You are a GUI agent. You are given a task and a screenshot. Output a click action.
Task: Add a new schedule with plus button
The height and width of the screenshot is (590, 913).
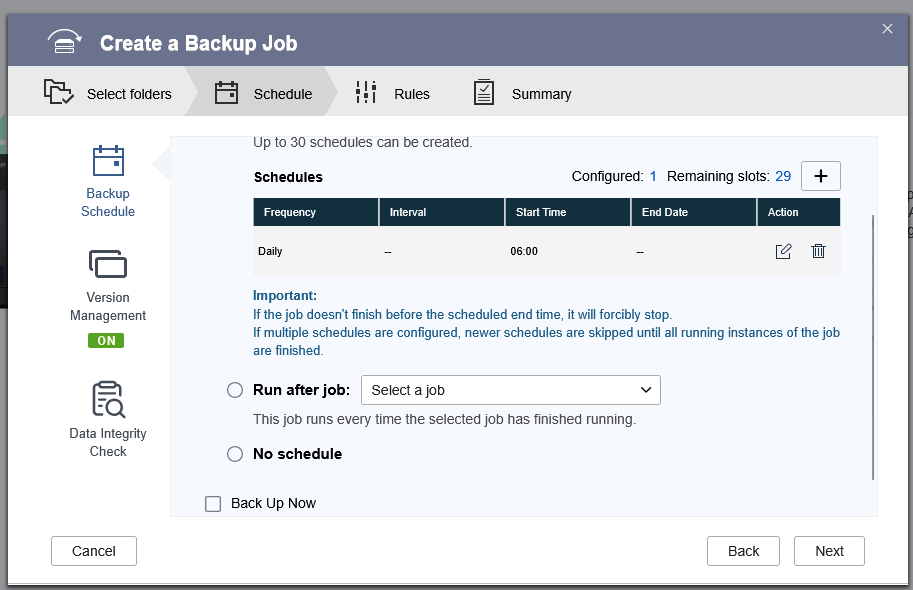coord(821,176)
